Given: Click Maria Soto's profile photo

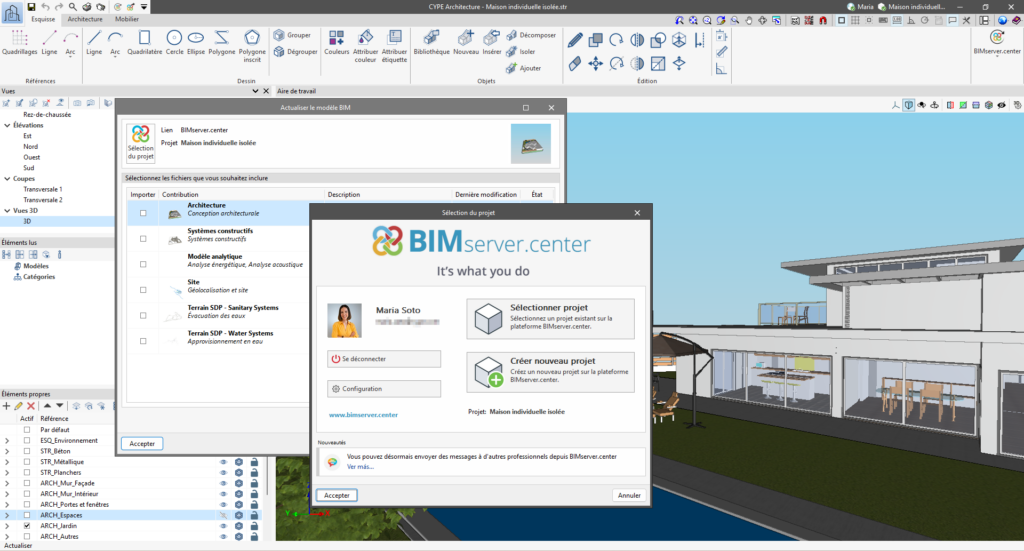Looking at the screenshot, I should pos(344,321).
